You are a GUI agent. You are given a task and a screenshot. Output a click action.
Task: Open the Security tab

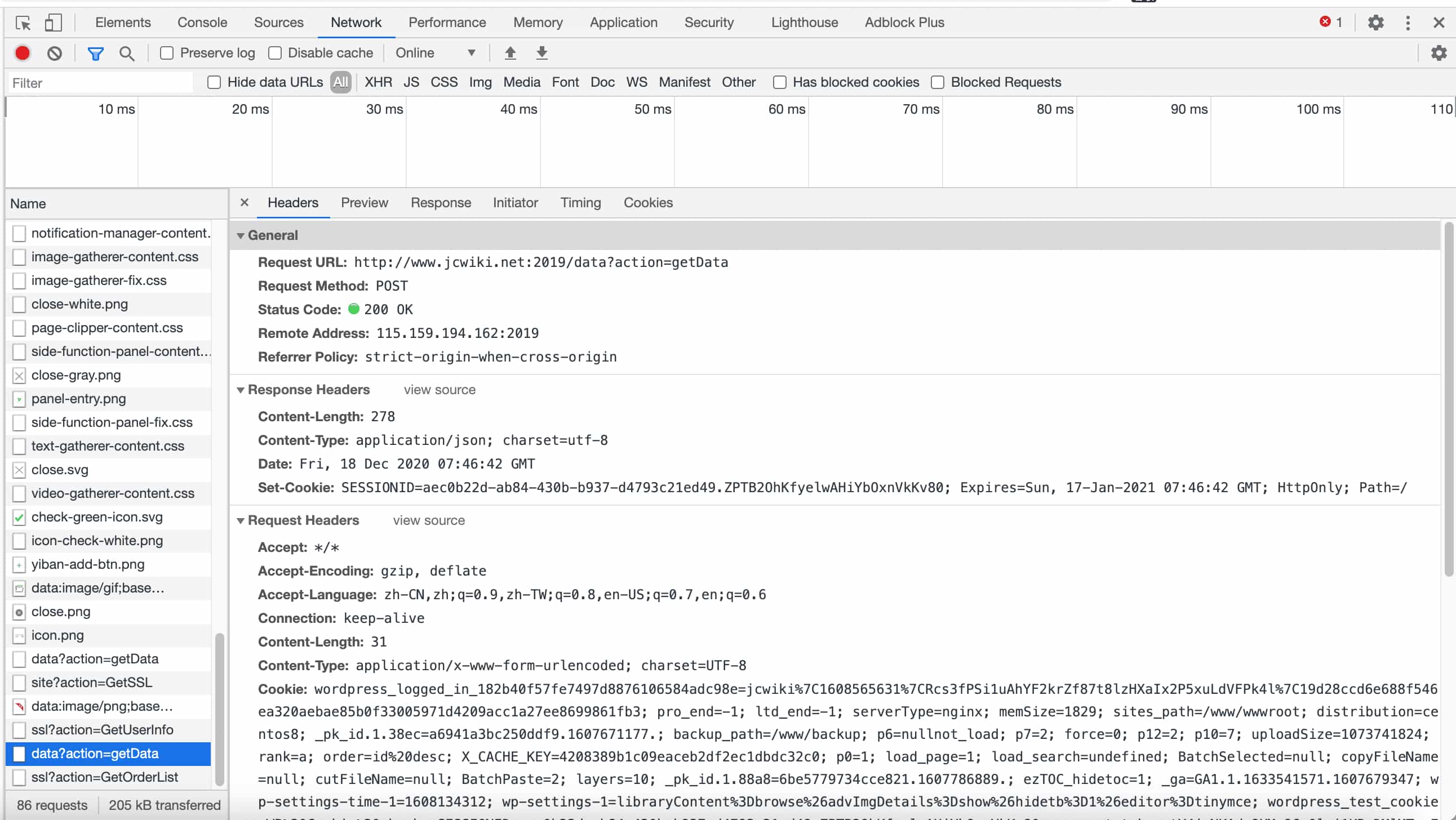pyautogui.click(x=709, y=23)
